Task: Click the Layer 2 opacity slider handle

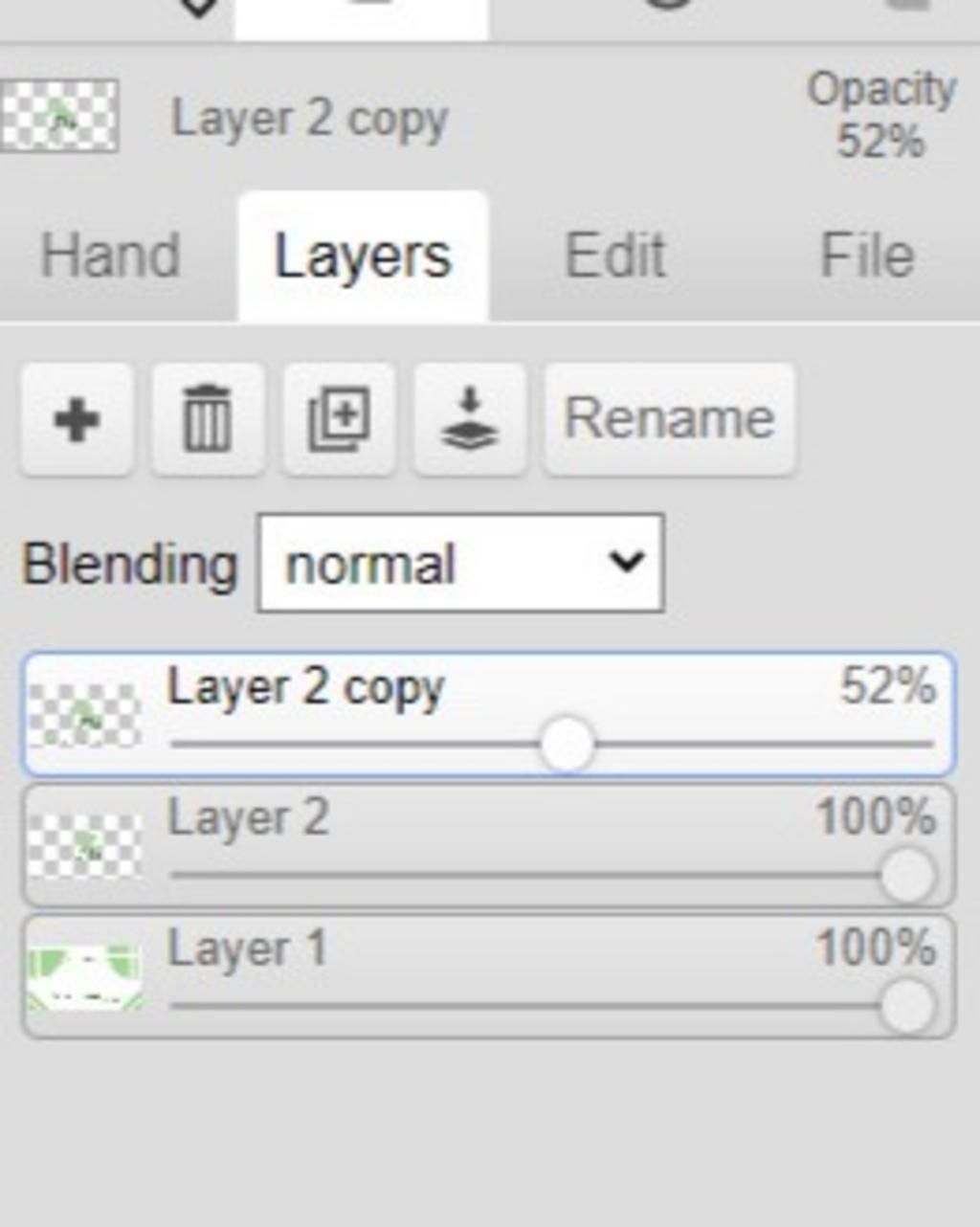Action: (x=906, y=875)
